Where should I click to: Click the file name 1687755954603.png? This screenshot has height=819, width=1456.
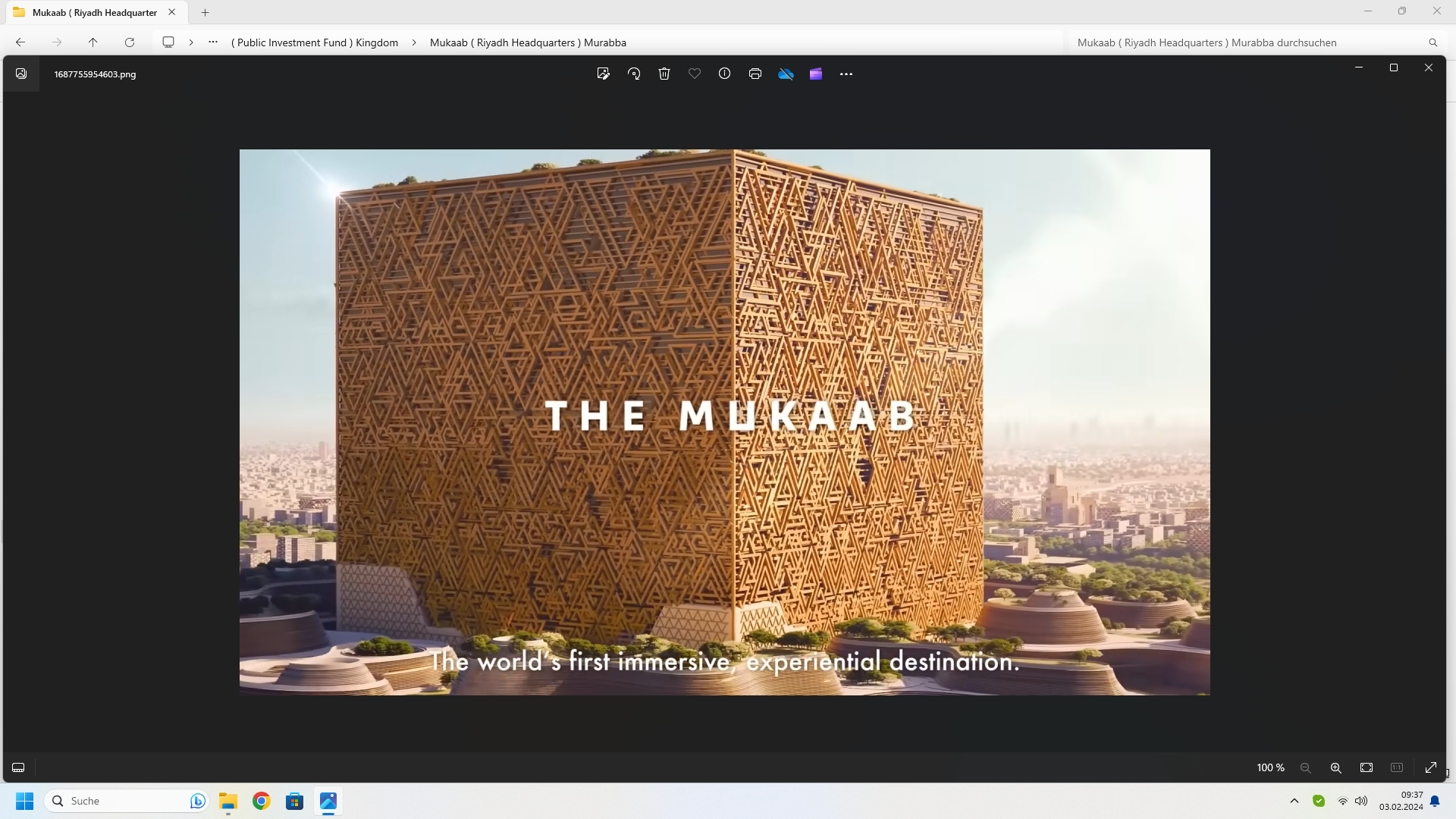pyautogui.click(x=95, y=74)
